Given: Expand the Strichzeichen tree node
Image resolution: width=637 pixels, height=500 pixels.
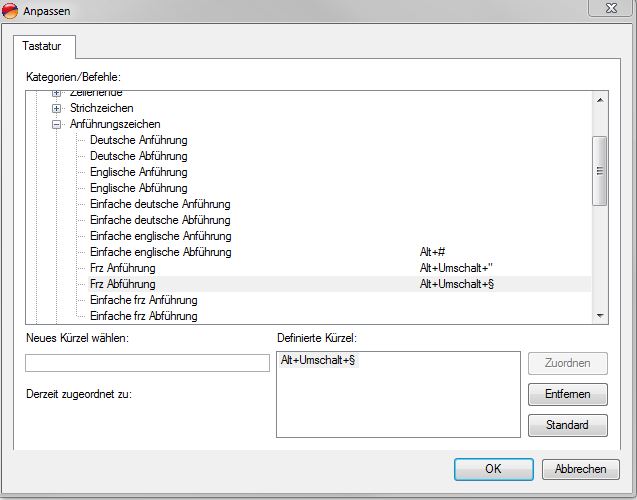Looking at the screenshot, I should pos(57,108).
